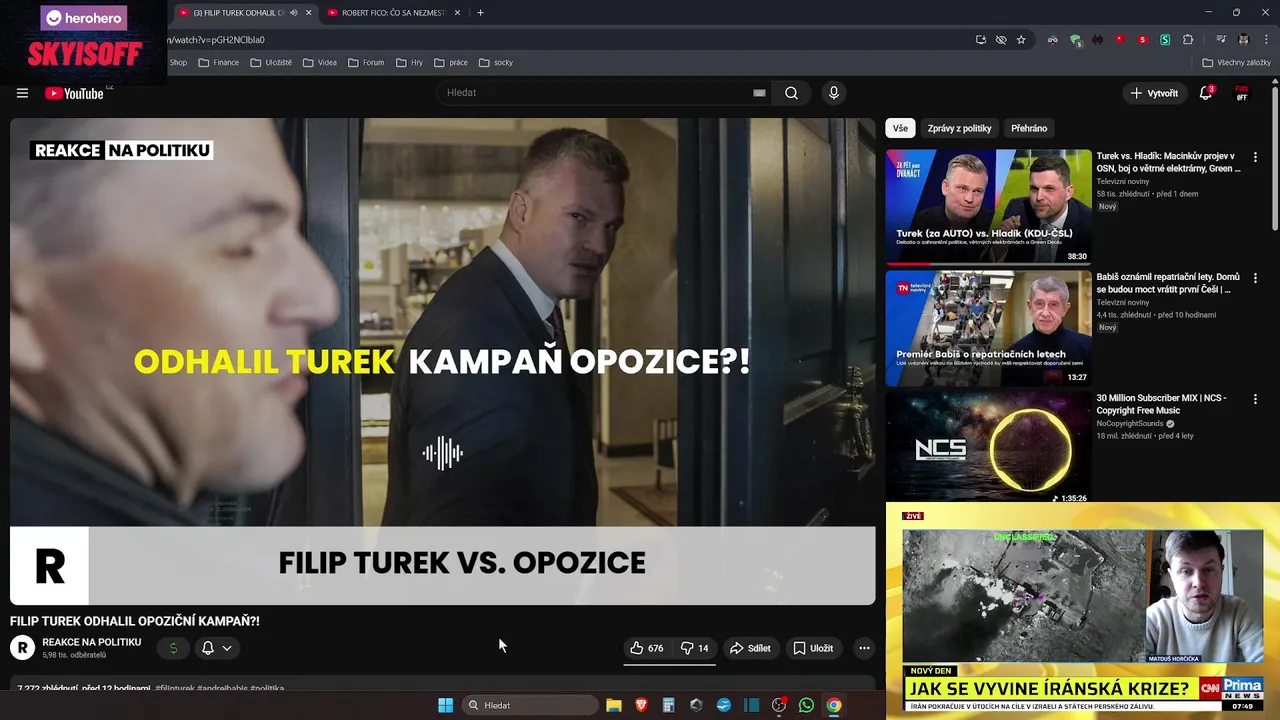This screenshot has height=720, width=1280.
Task: Open the green S extension icon
Action: point(1165,40)
